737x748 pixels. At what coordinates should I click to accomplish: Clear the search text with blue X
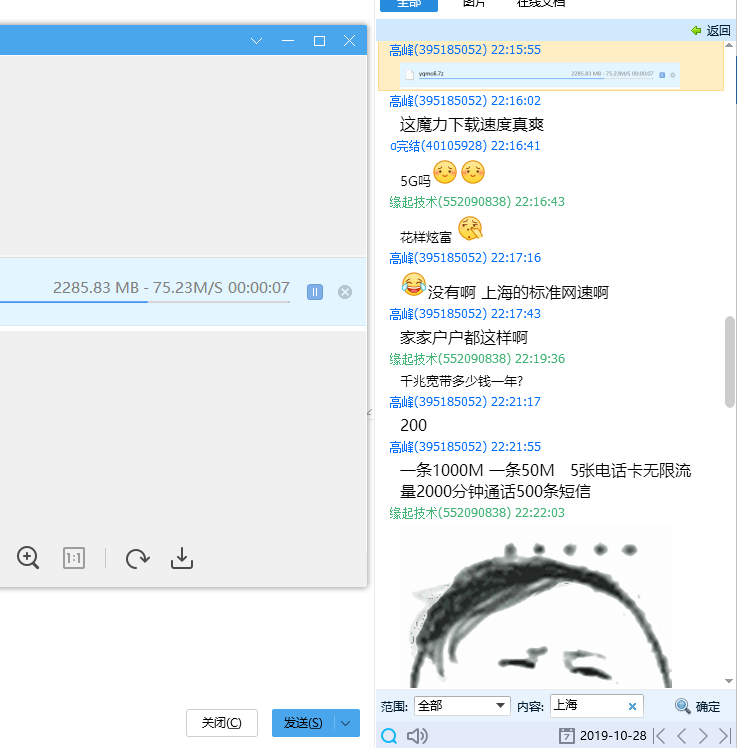pyautogui.click(x=633, y=706)
